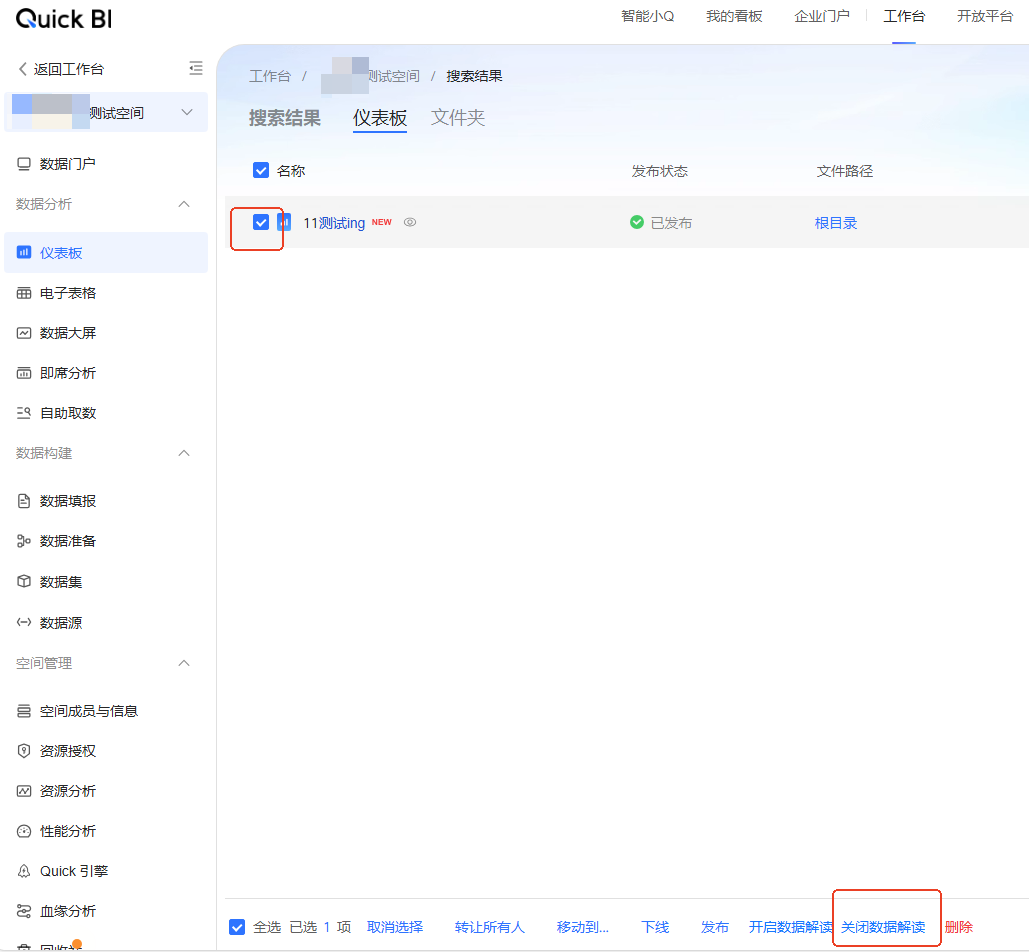Collapse the 空间管理 section
1029x952 pixels.
pos(184,663)
